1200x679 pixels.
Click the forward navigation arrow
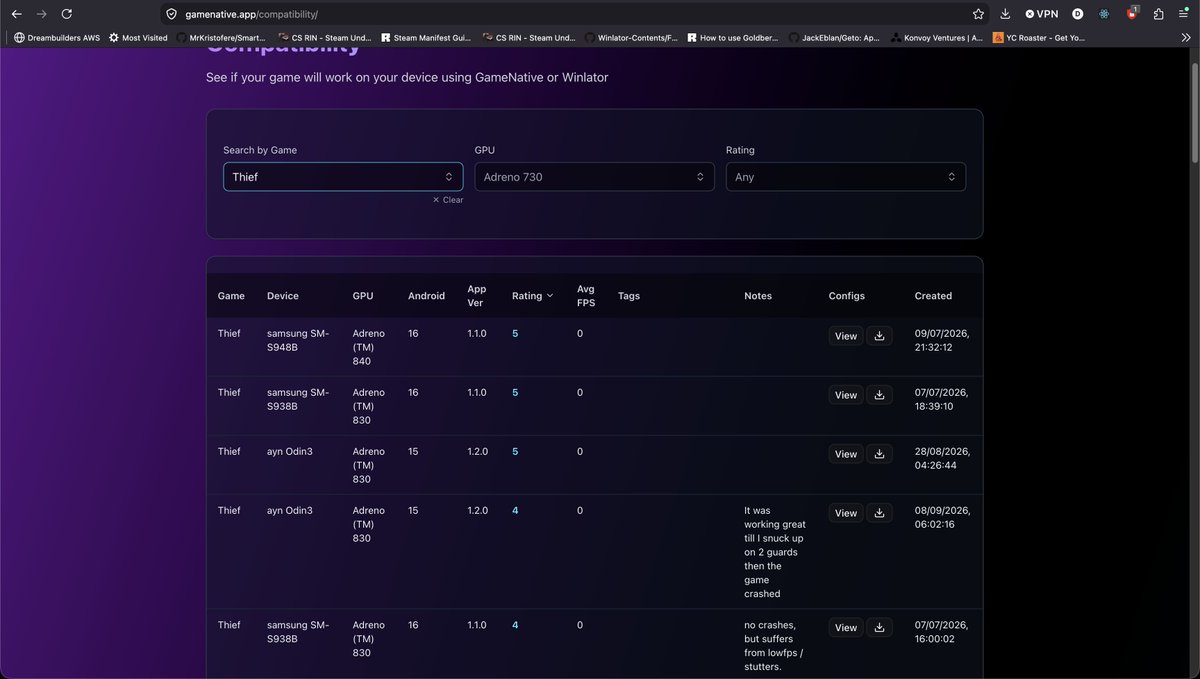coord(41,14)
